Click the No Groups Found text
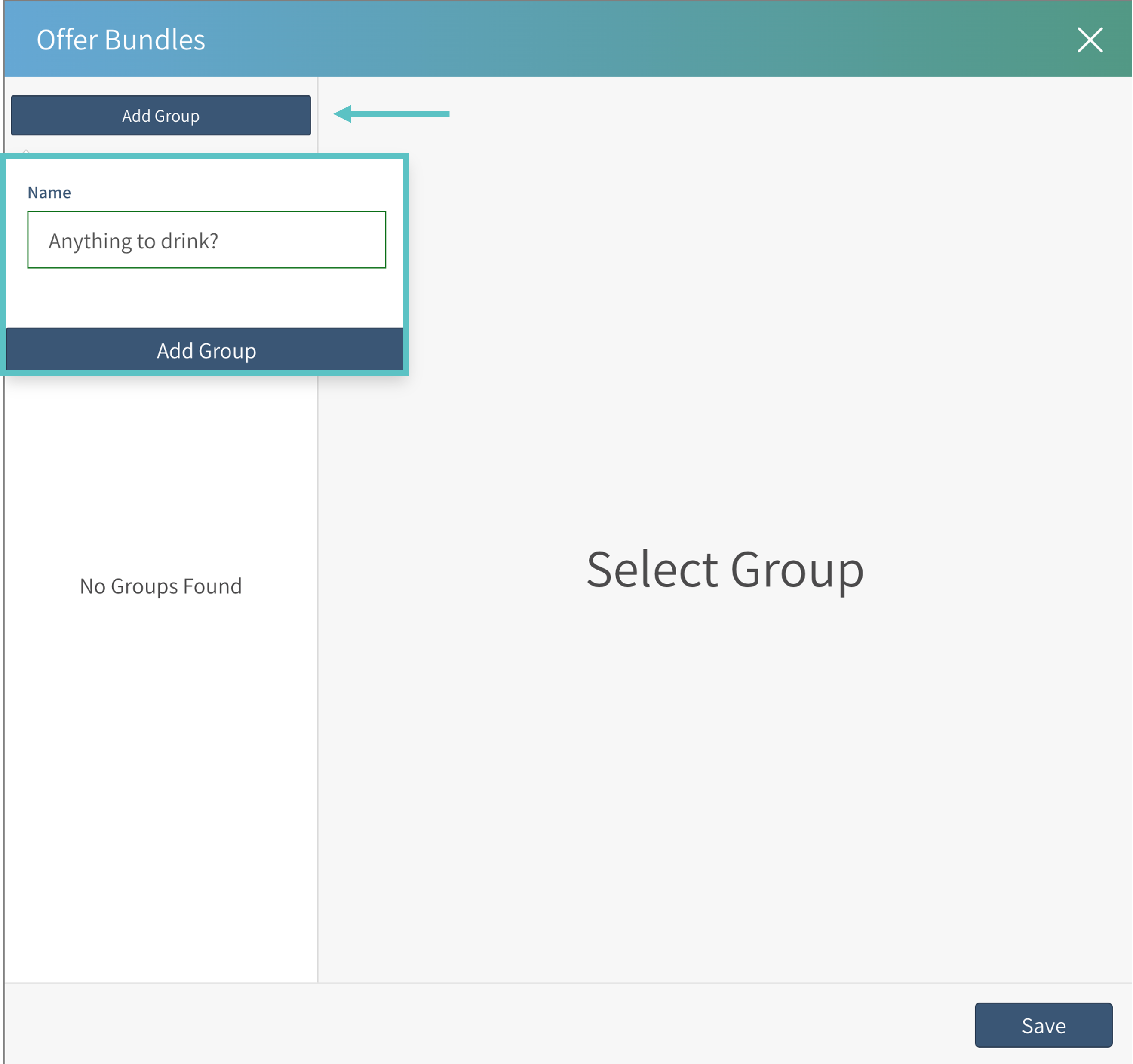1133x1064 pixels. tap(161, 586)
